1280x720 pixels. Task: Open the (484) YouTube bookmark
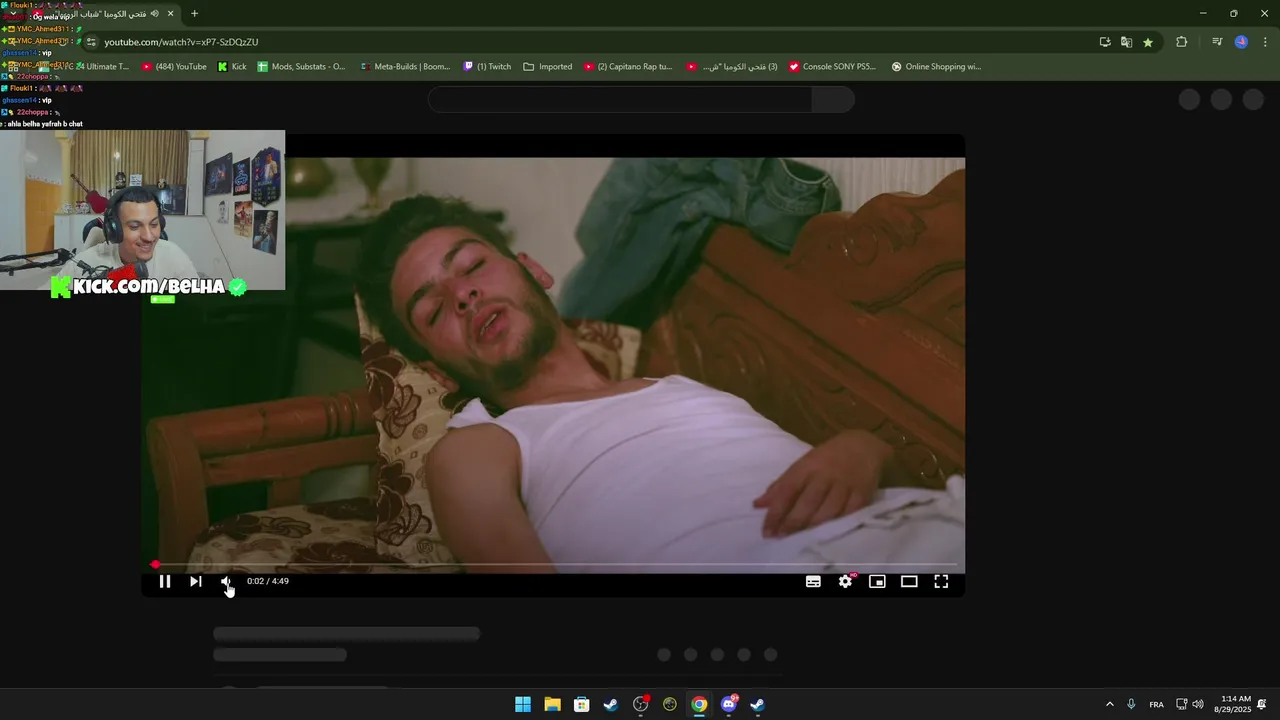tap(174, 67)
